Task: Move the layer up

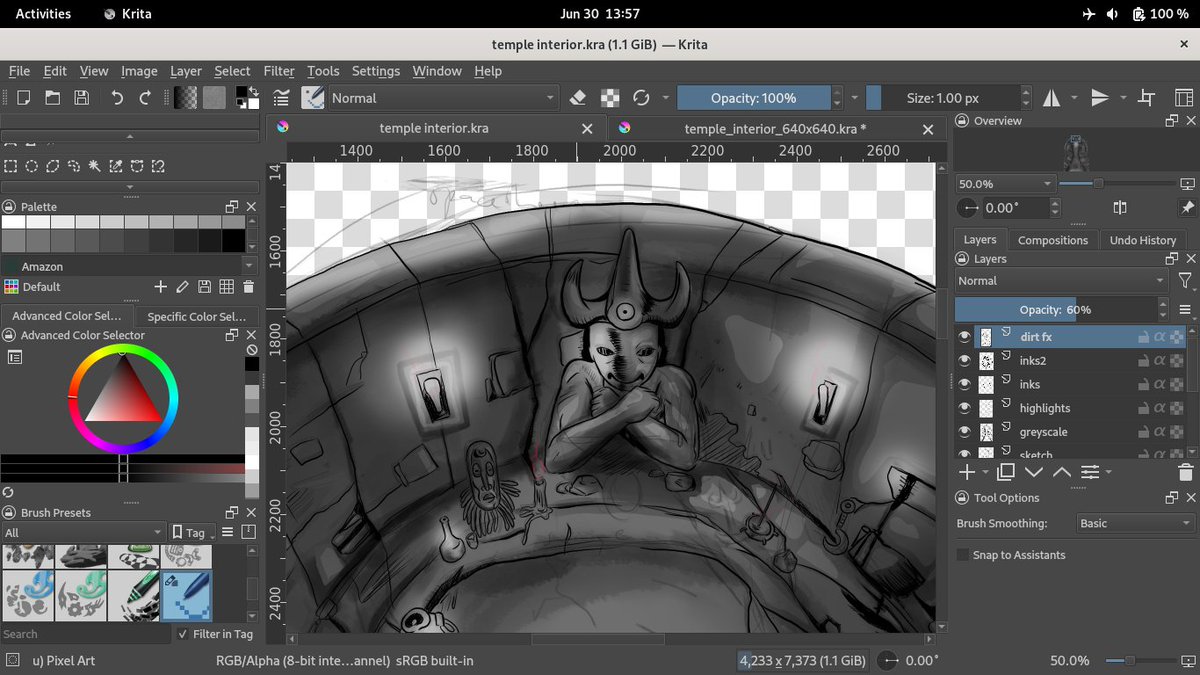Action: pos(1062,472)
